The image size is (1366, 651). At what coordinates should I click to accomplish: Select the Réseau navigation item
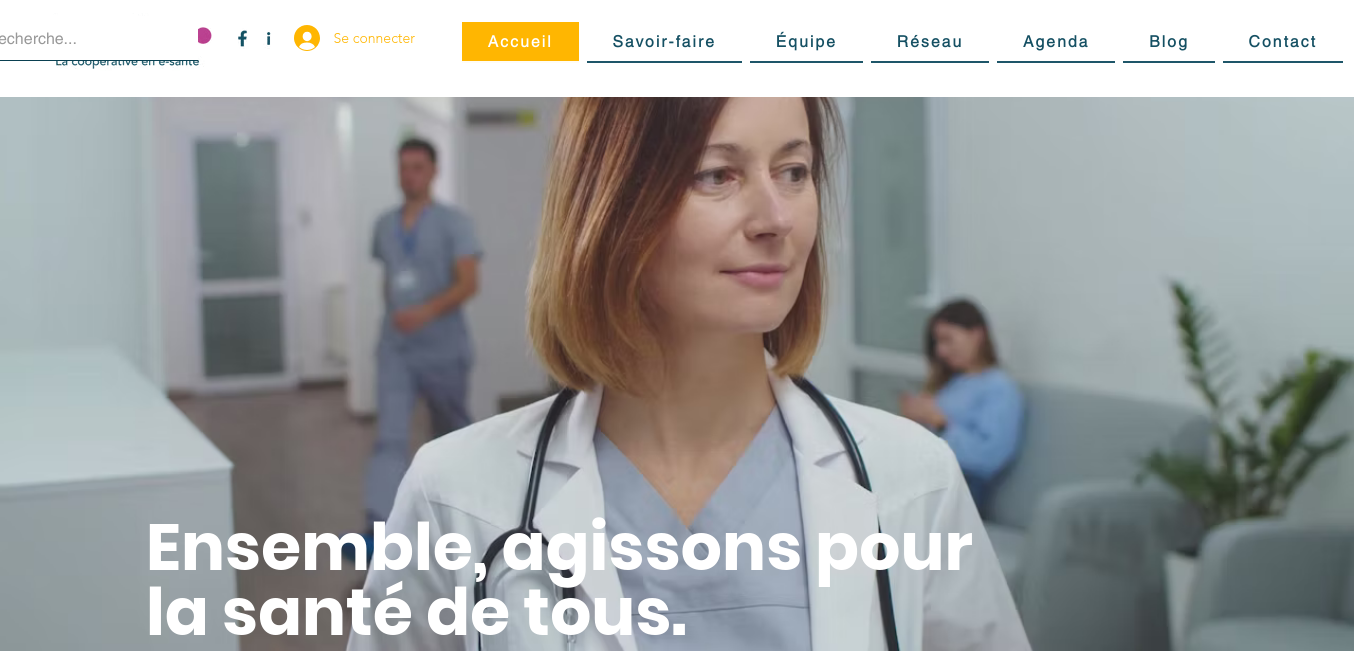point(930,41)
